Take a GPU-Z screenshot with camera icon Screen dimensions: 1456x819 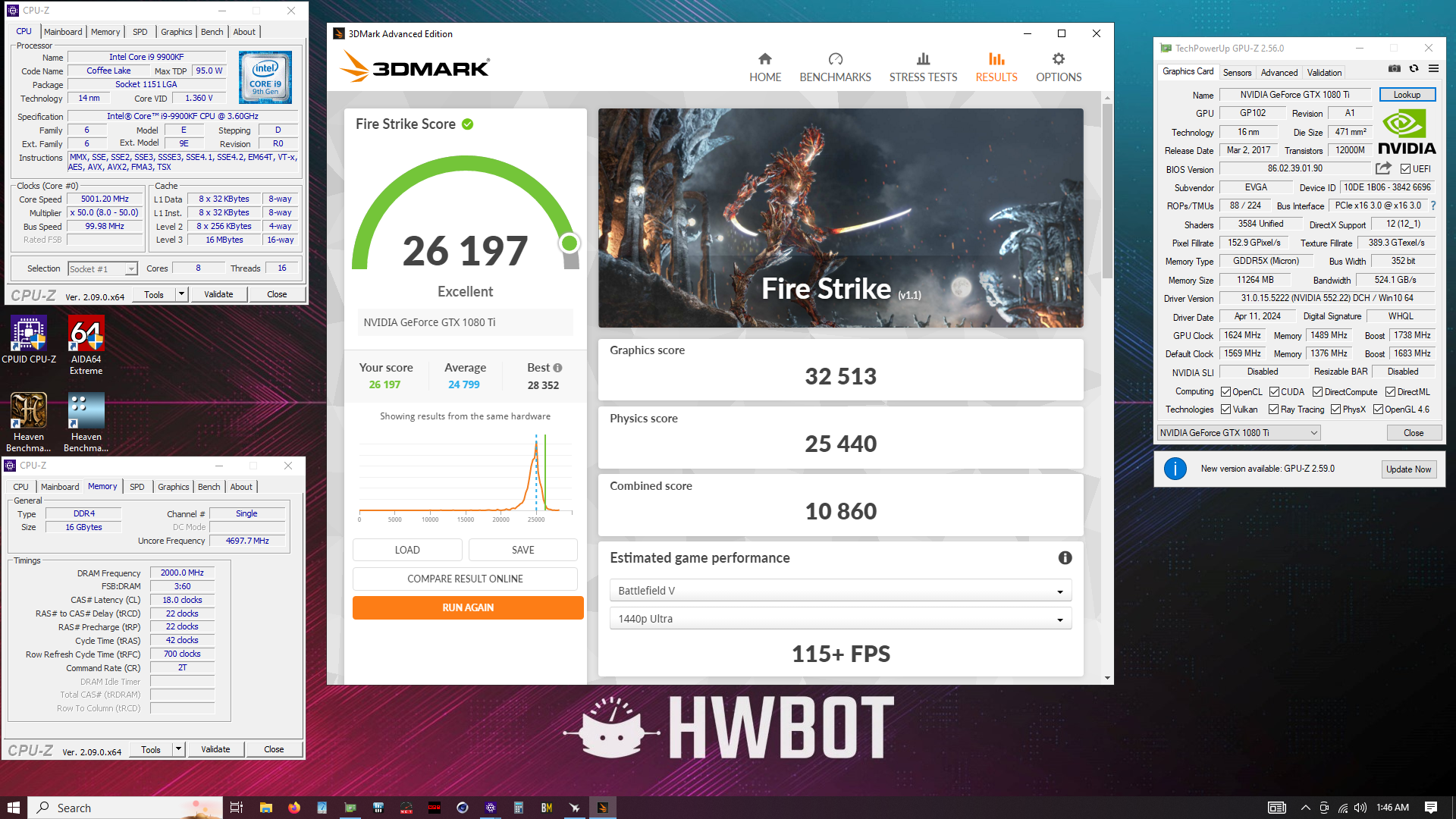(1394, 68)
